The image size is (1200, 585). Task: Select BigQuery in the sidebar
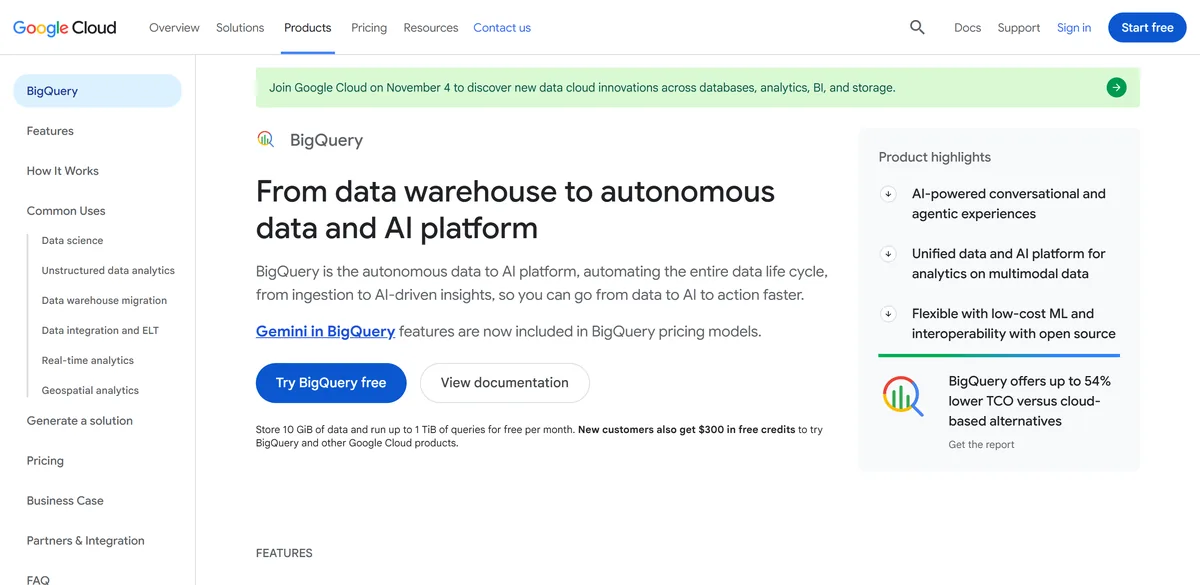pyautogui.click(x=97, y=91)
